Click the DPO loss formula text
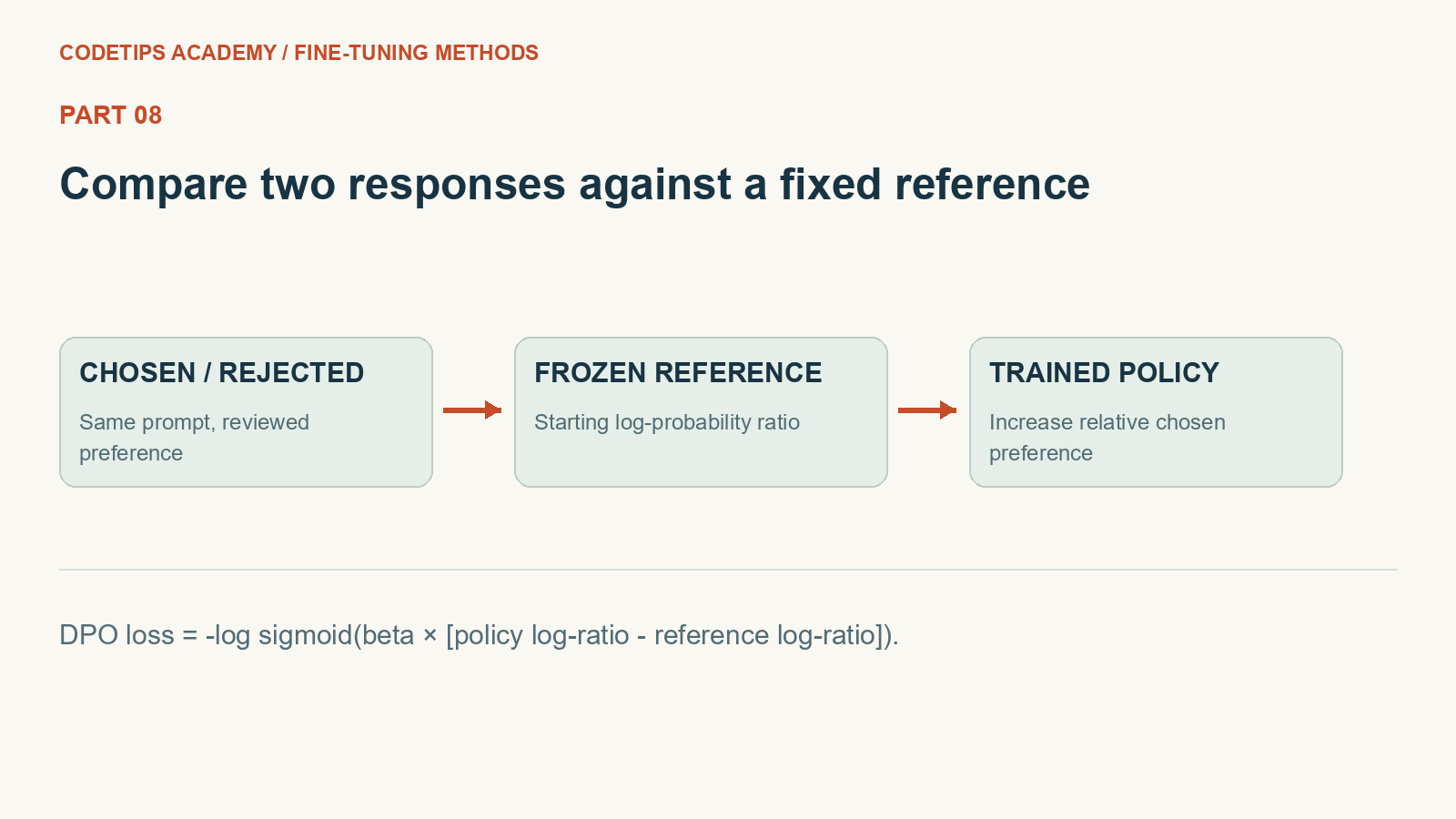Viewport: 1456px width, 819px height. 479,635
